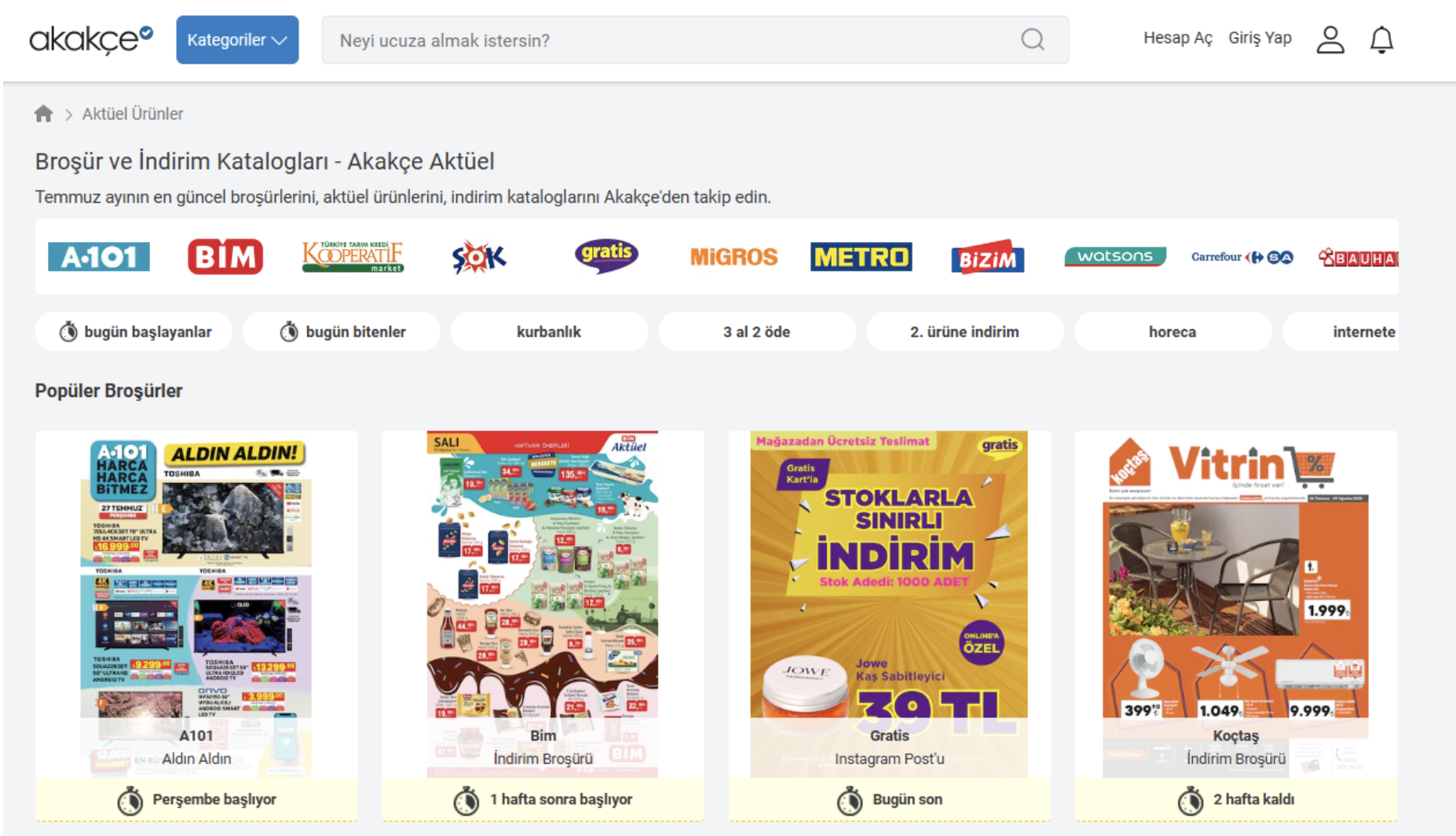This screenshot has height=836, width=1456.
Task: Select the BIM store logo
Action: 225,257
